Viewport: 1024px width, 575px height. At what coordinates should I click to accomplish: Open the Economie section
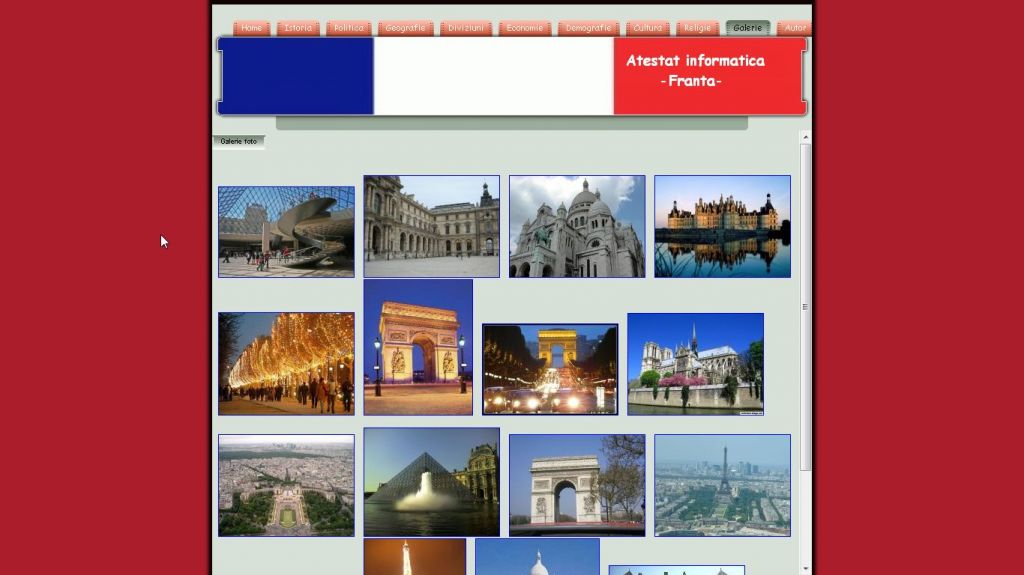coord(525,28)
